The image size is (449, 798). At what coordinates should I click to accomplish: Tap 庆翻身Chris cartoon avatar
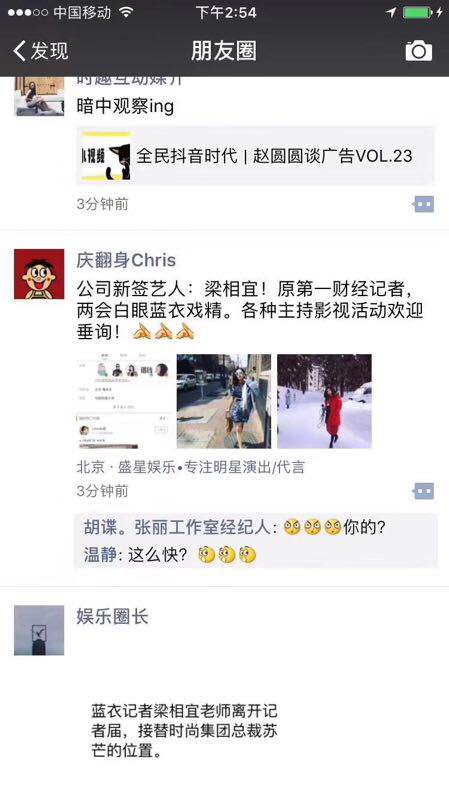(x=39, y=274)
